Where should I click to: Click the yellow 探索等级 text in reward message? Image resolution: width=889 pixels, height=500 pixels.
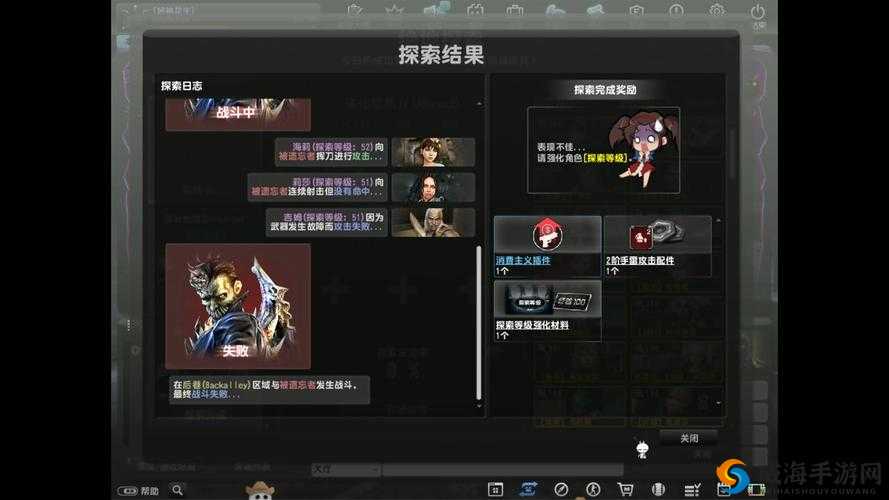click(x=607, y=158)
